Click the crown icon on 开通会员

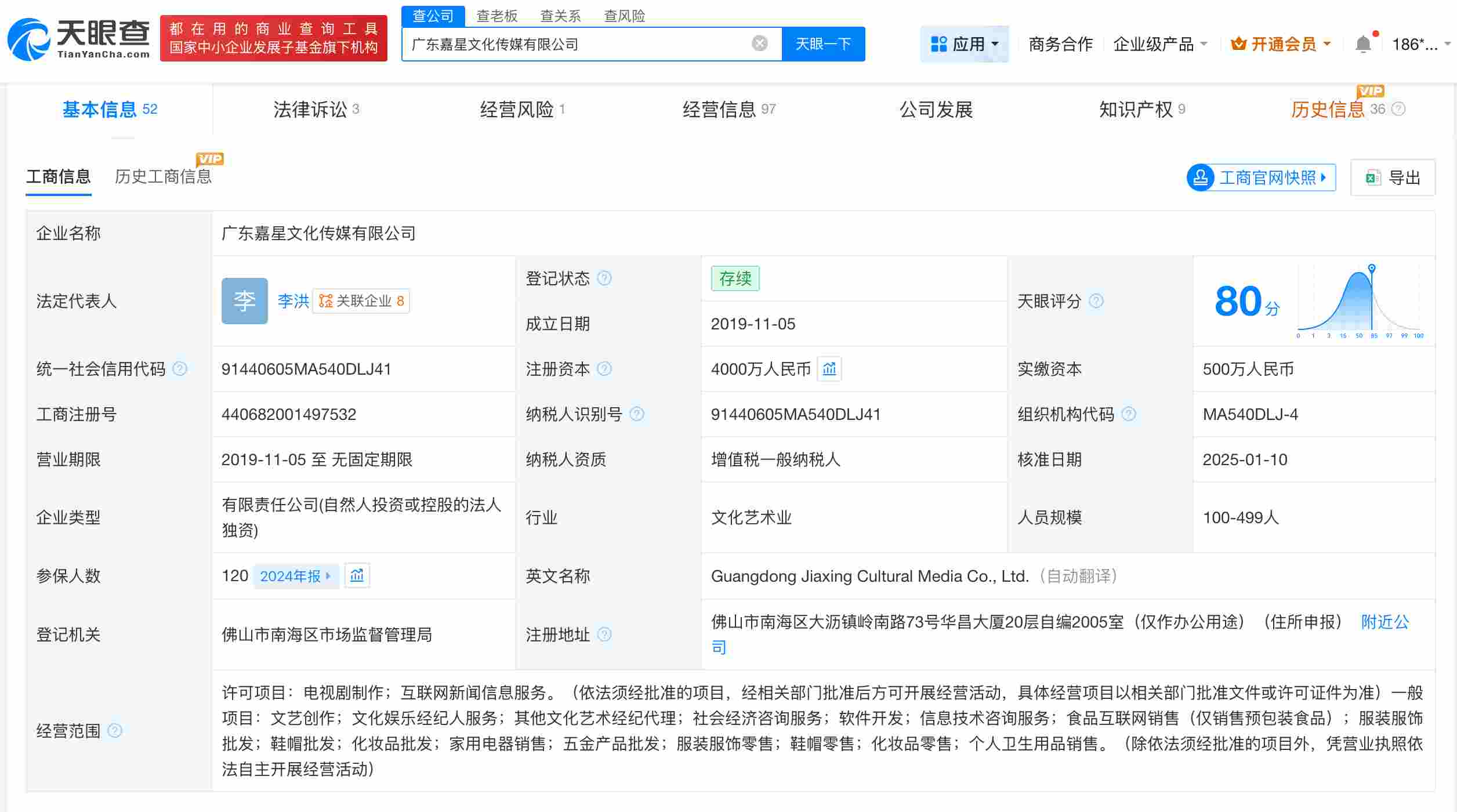pyautogui.click(x=1238, y=43)
